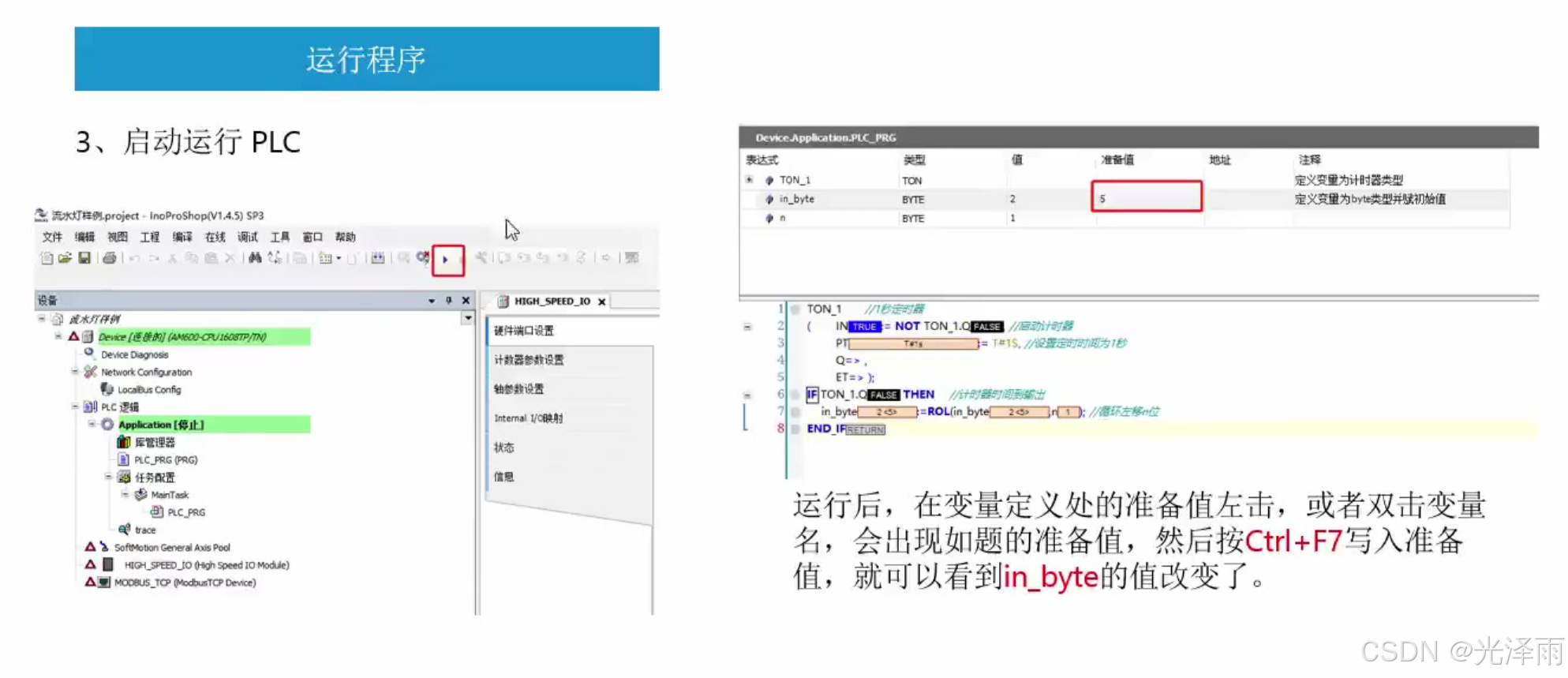Click the pin icon on the 设备 panel
Image resolution: width=1568 pixels, height=678 pixels.
point(449,301)
